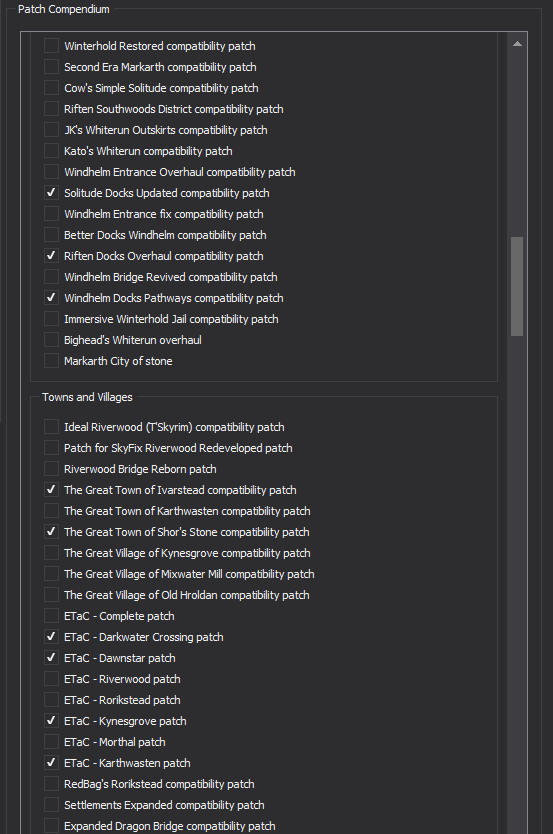Tick RedBag's Rorikstead compatibility patch

tap(51, 784)
